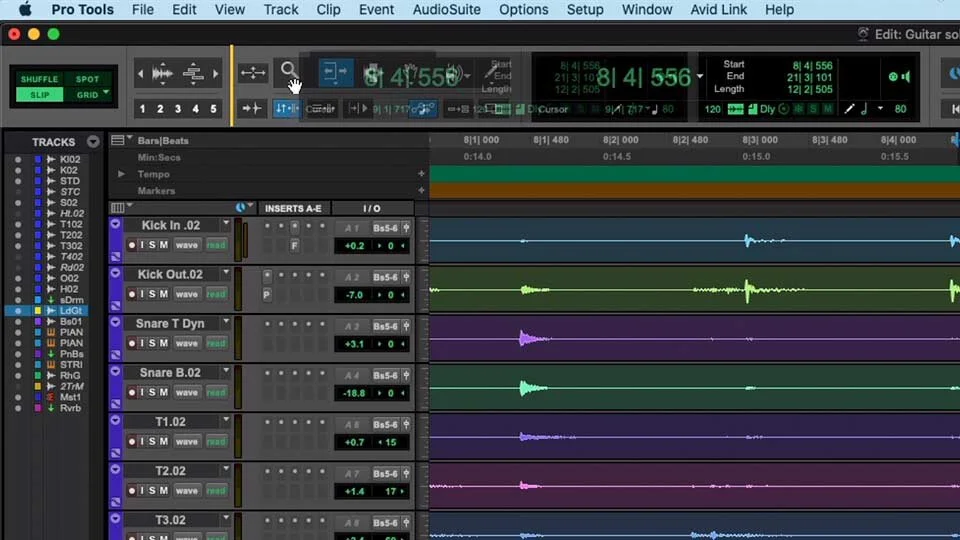The image size is (960, 540).
Task: Open the Avid Link menu
Action: click(718, 9)
